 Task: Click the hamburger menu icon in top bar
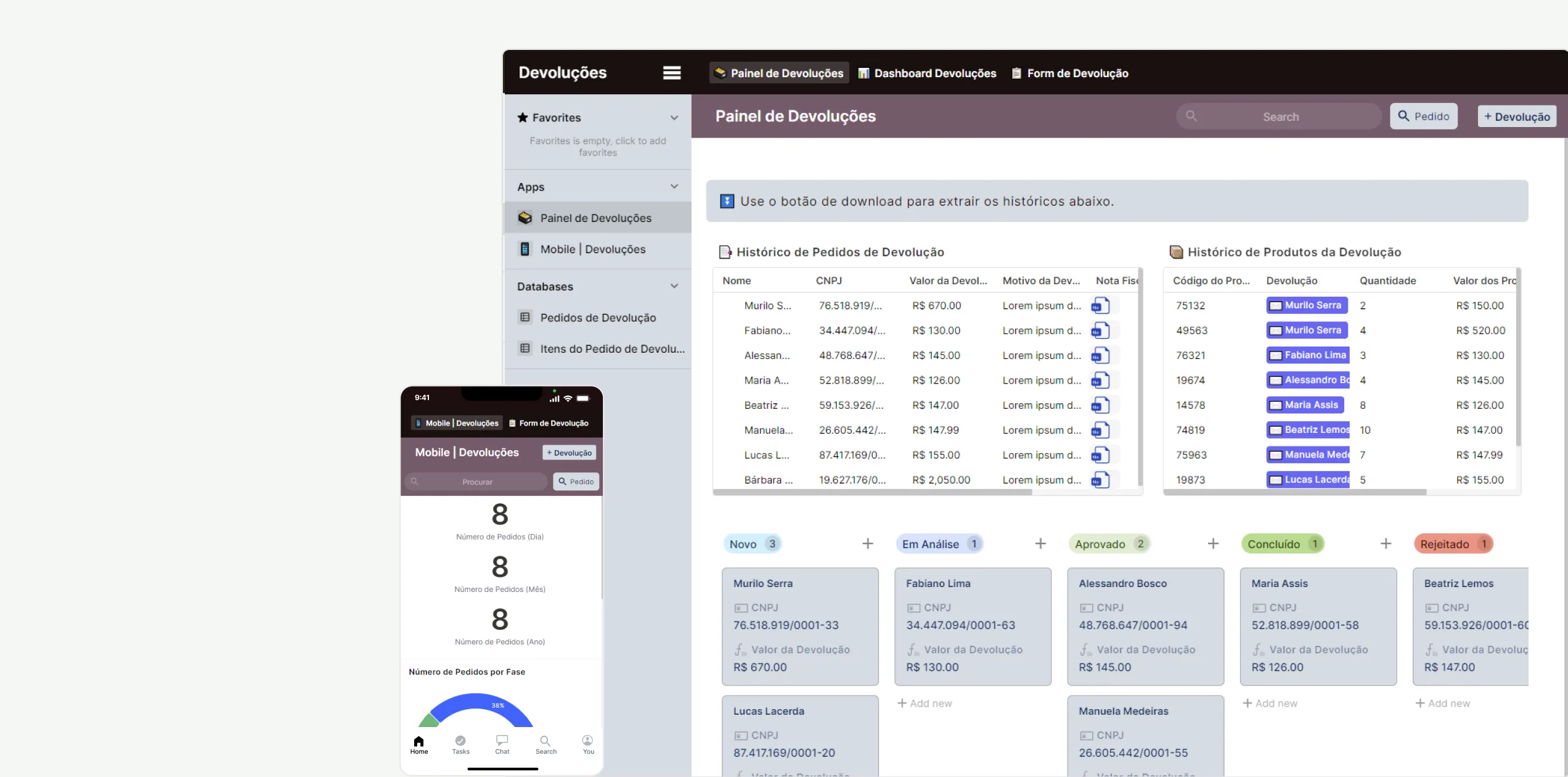pyautogui.click(x=671, y=72)
